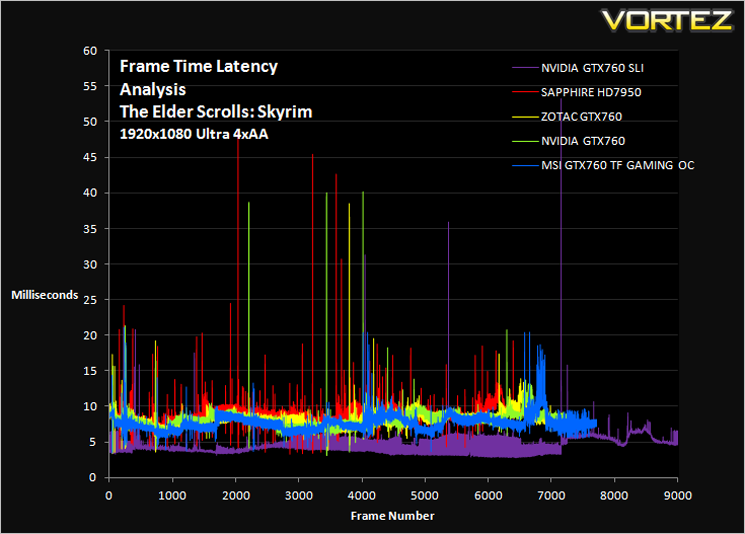Select the ZOTAC GTX760 legend label

tap(582, 116)
